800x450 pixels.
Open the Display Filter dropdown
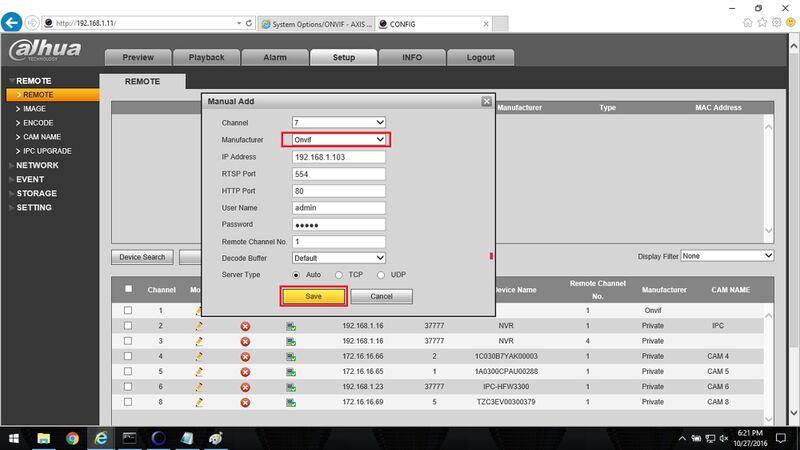click(727, 256)
